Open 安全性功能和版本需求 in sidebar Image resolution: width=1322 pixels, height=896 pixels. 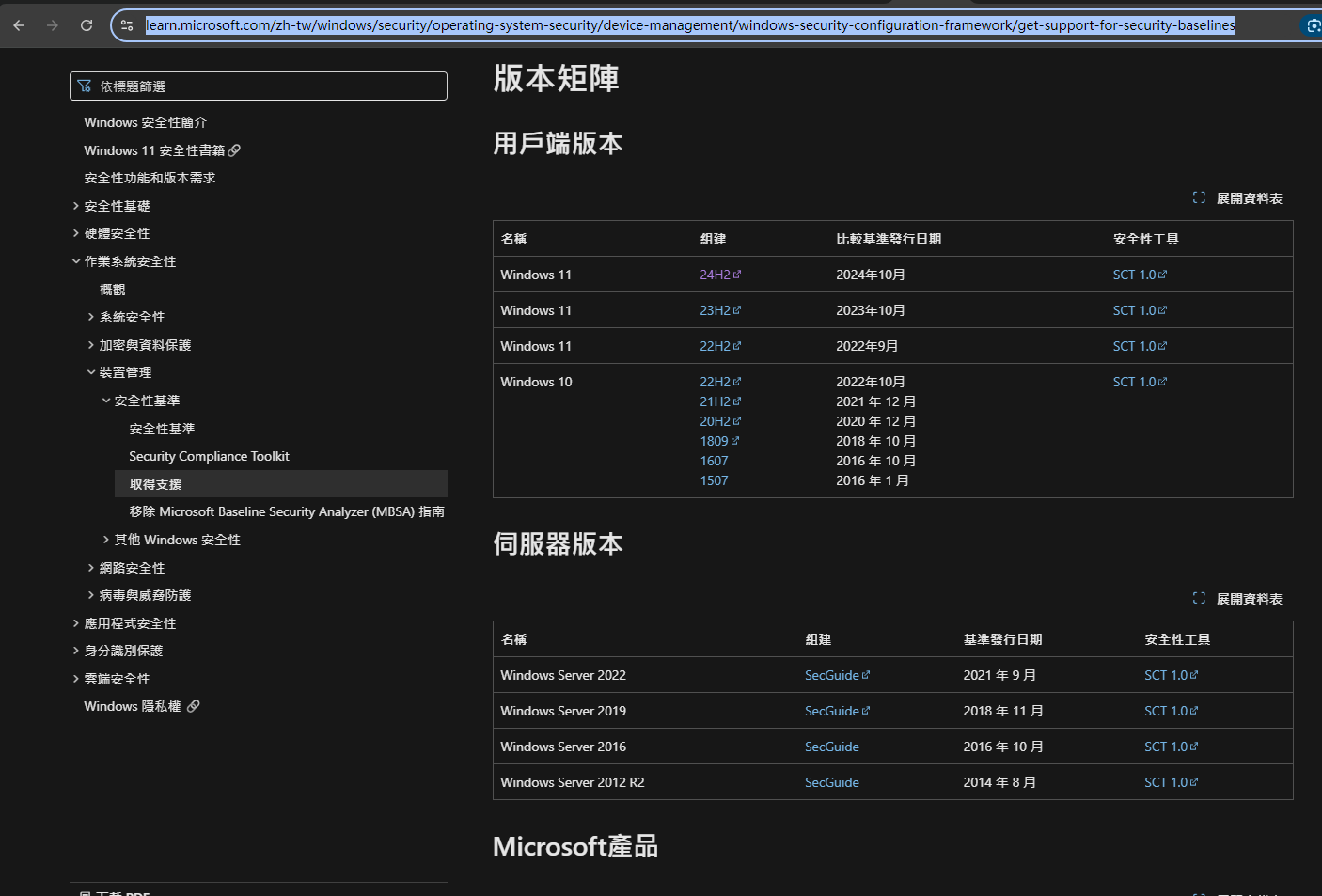point(150,178)
